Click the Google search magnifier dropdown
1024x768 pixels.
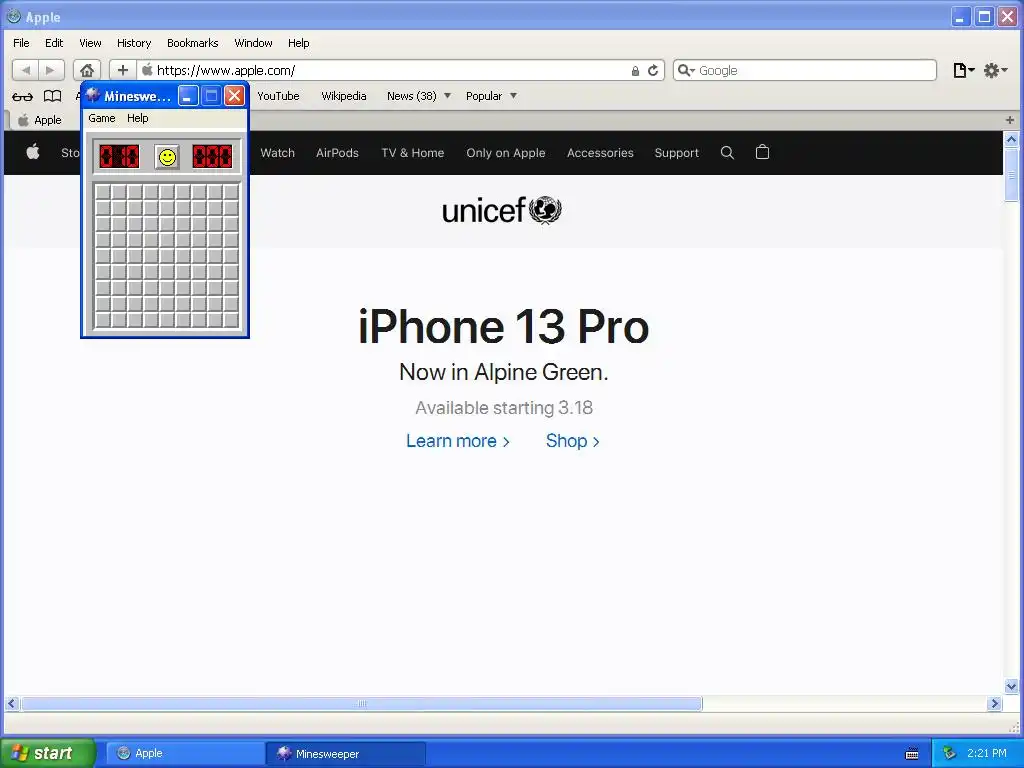(685, 70)
